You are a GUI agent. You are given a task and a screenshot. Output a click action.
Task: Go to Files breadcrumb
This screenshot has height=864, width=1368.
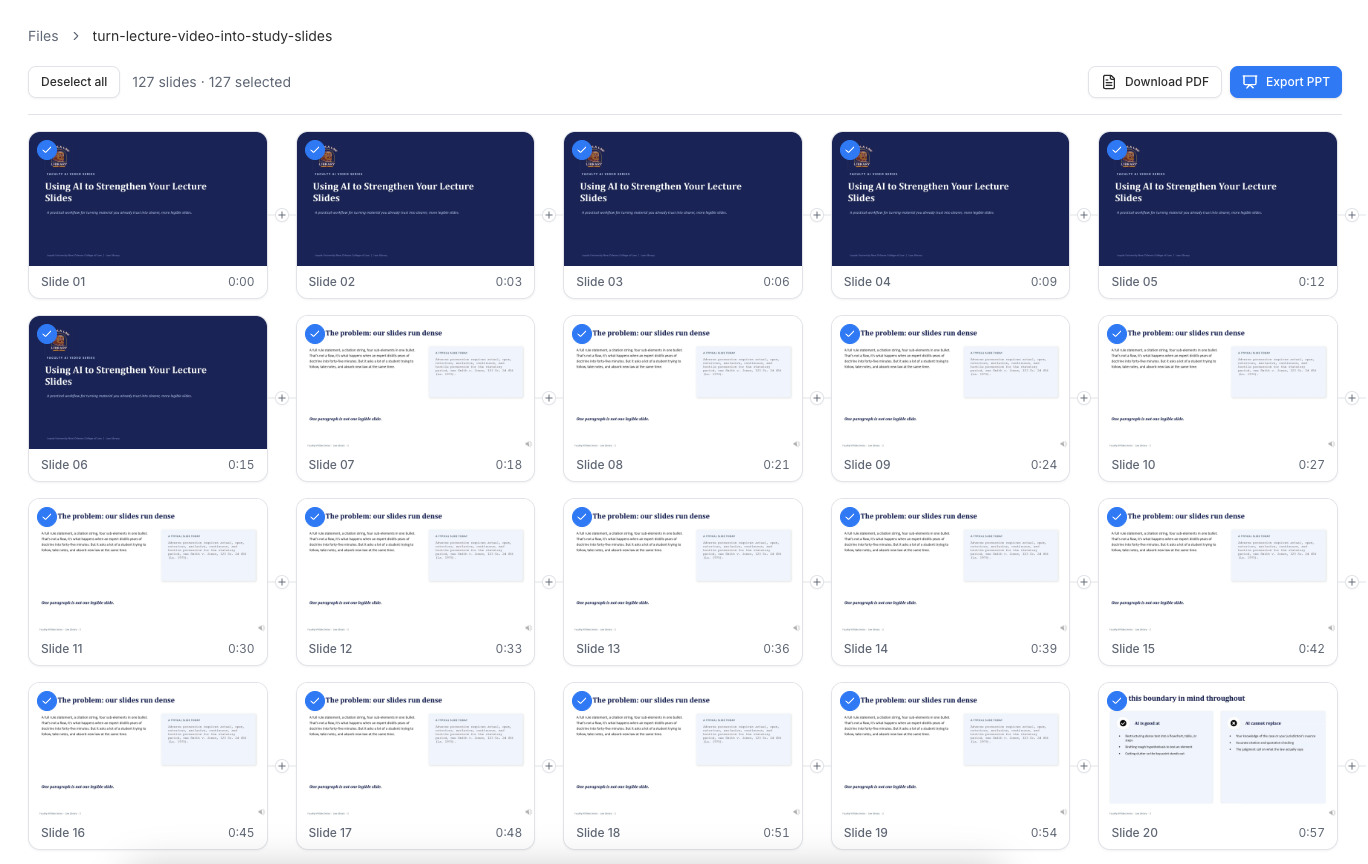tap(43, 36)
